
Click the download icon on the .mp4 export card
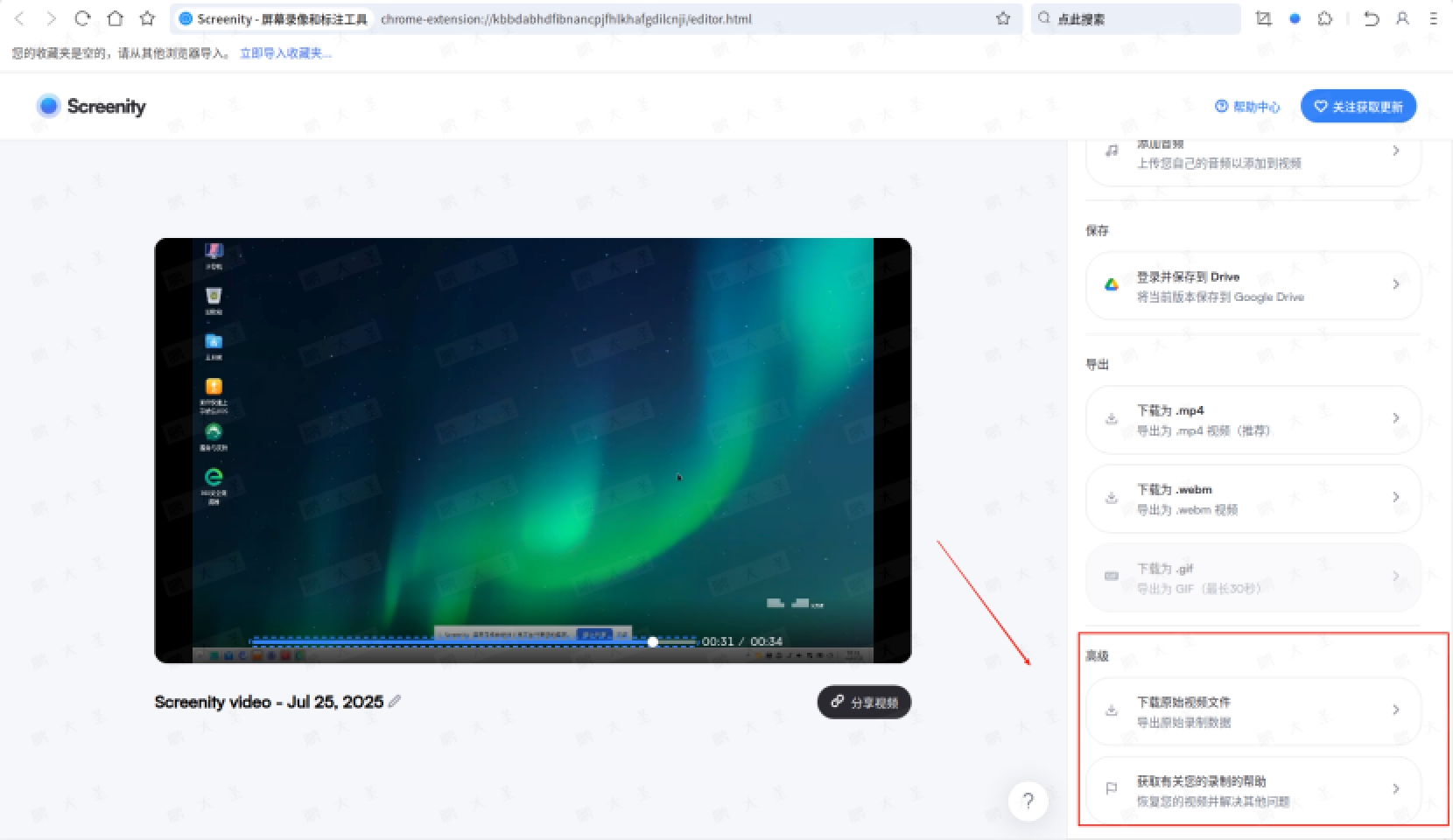pos(1112,419)
